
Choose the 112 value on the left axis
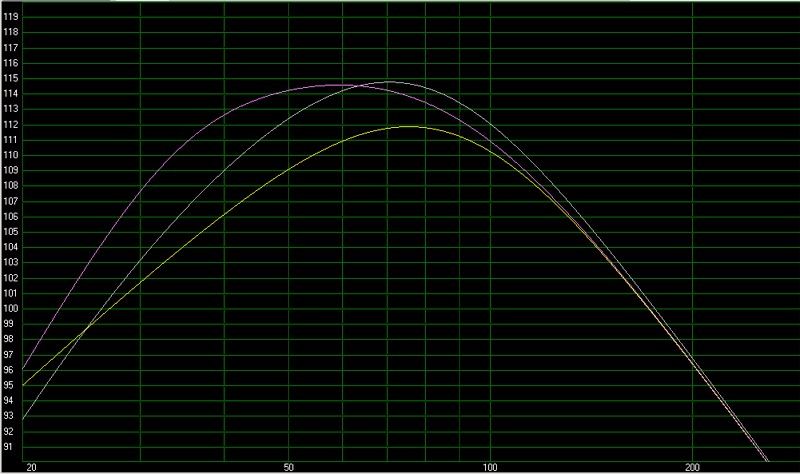pyautogui.click(x=11, y=125)
